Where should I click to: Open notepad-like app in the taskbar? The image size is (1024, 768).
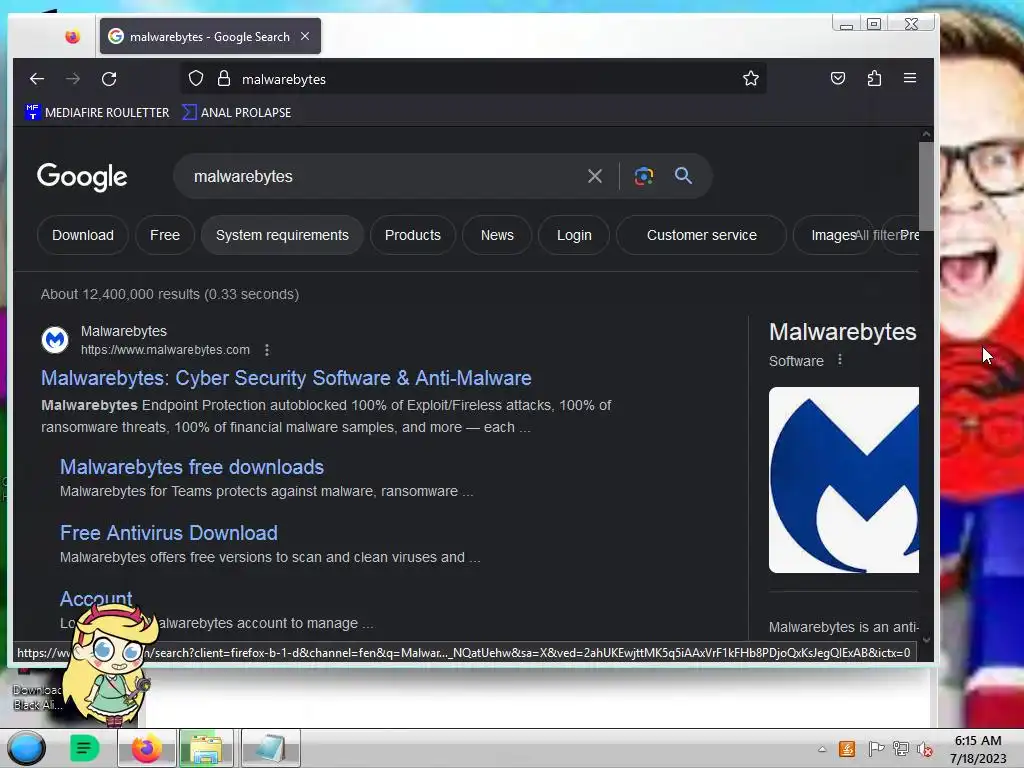(270, 748)
